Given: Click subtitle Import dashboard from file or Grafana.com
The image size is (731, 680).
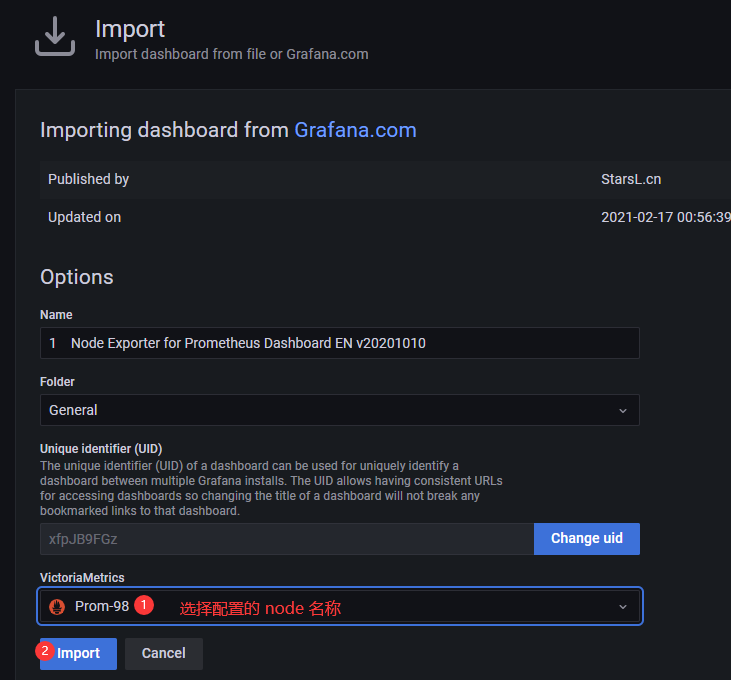Looking at the screenshot, I should (x=232, y=54).
